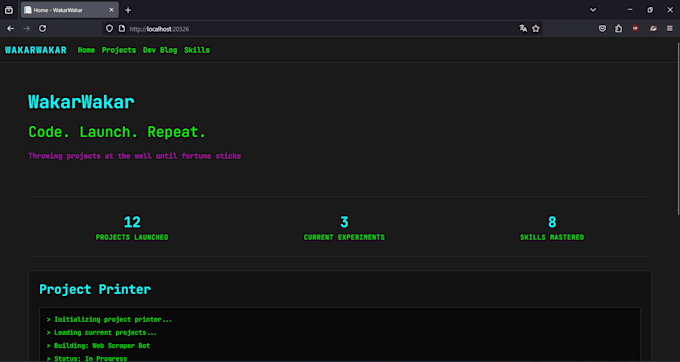Minimize the browser window
Viewport: 680px width, 362px height.
(630, 10)
